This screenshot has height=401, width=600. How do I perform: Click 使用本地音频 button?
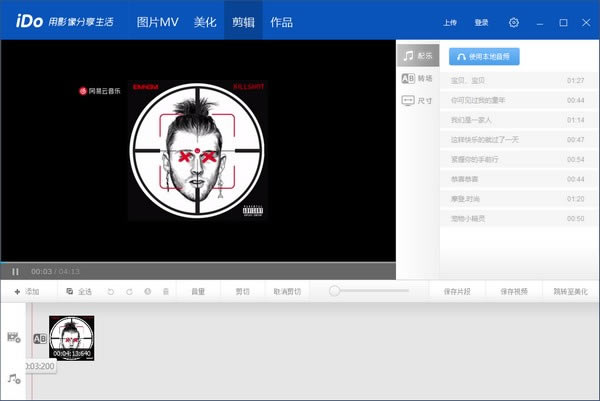(x=484, y=57)
